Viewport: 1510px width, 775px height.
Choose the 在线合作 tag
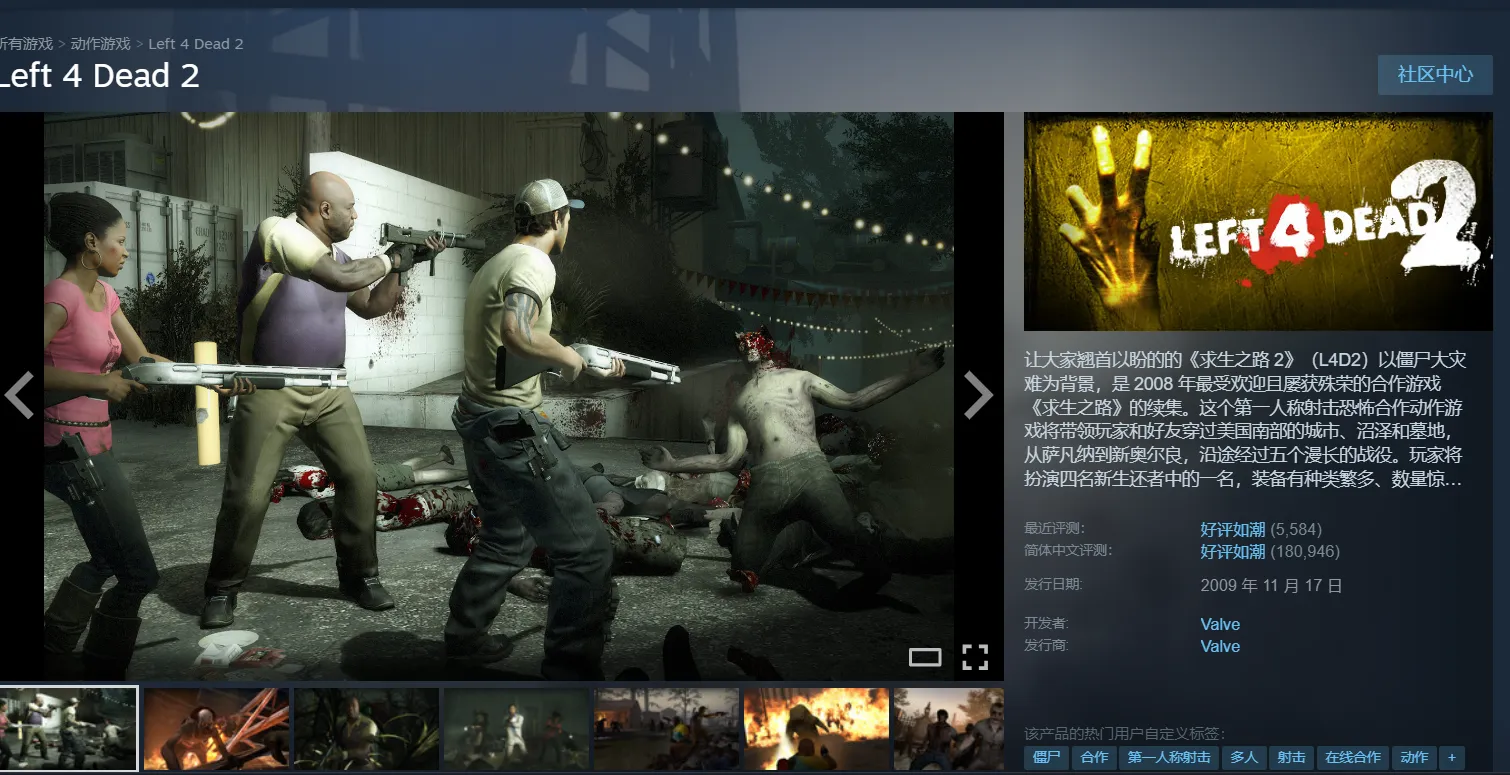(1352, 758)
